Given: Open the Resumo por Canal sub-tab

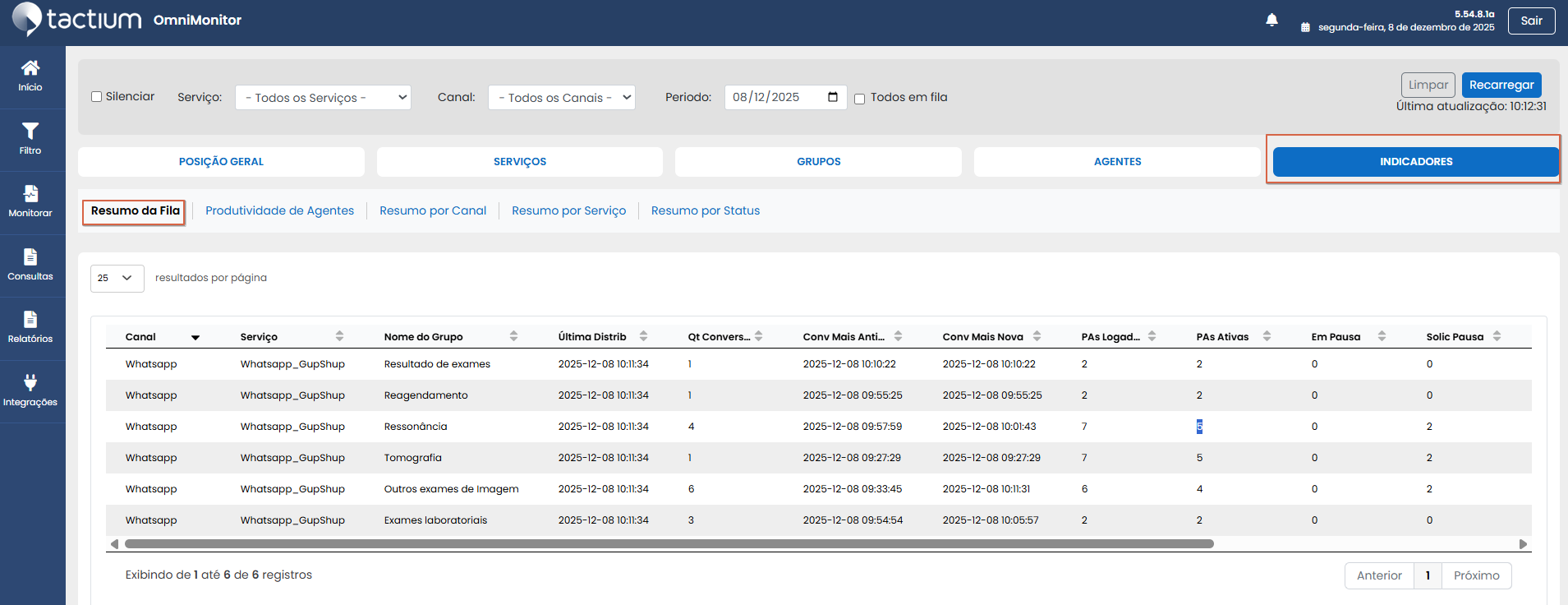Looking at the screenshot, I should tap(432, 211).
